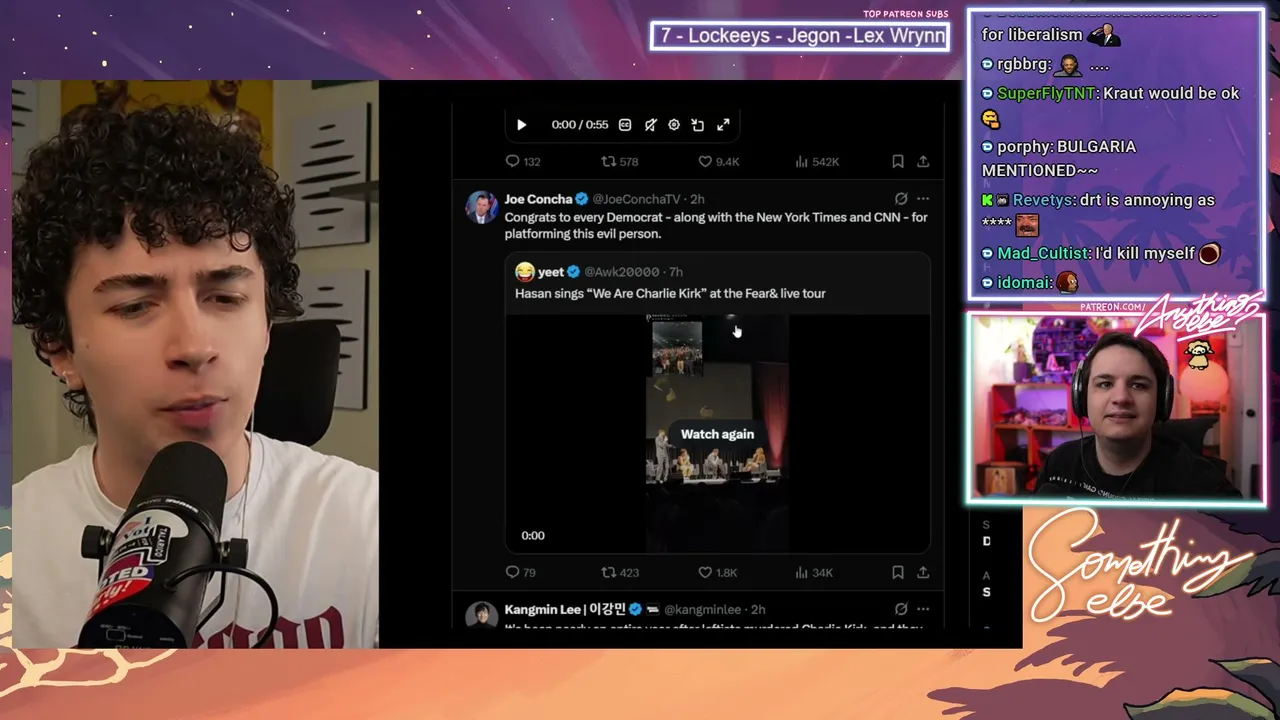Visit the @JoeConchaTV handle link
The image size is (1280, 720).
(x=636, y=199)
